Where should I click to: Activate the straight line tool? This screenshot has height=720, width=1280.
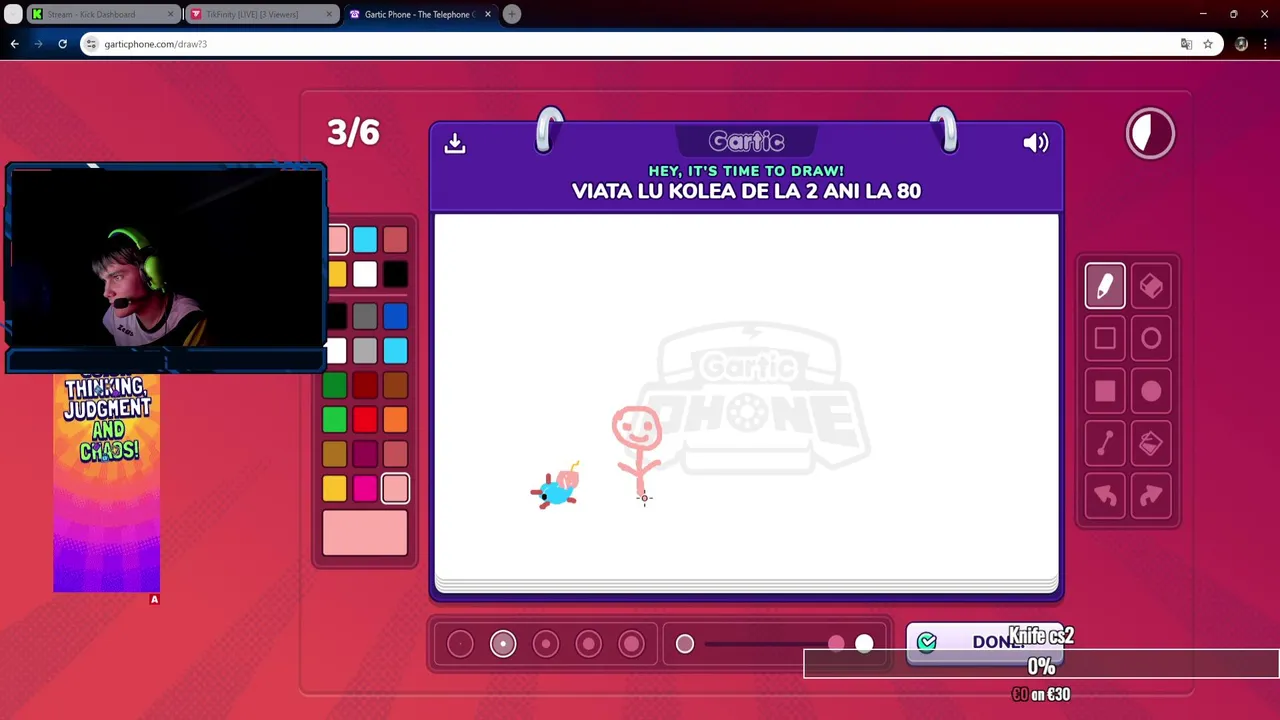coord(1105,443)
